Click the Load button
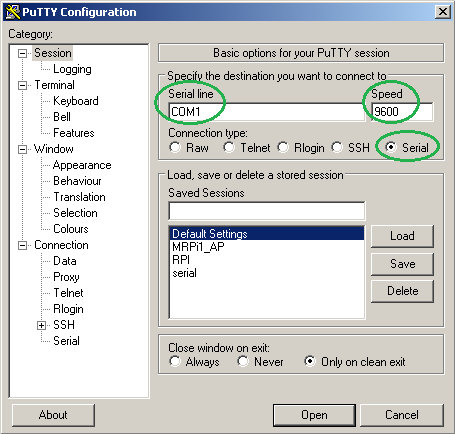 (x=402, y=236)
